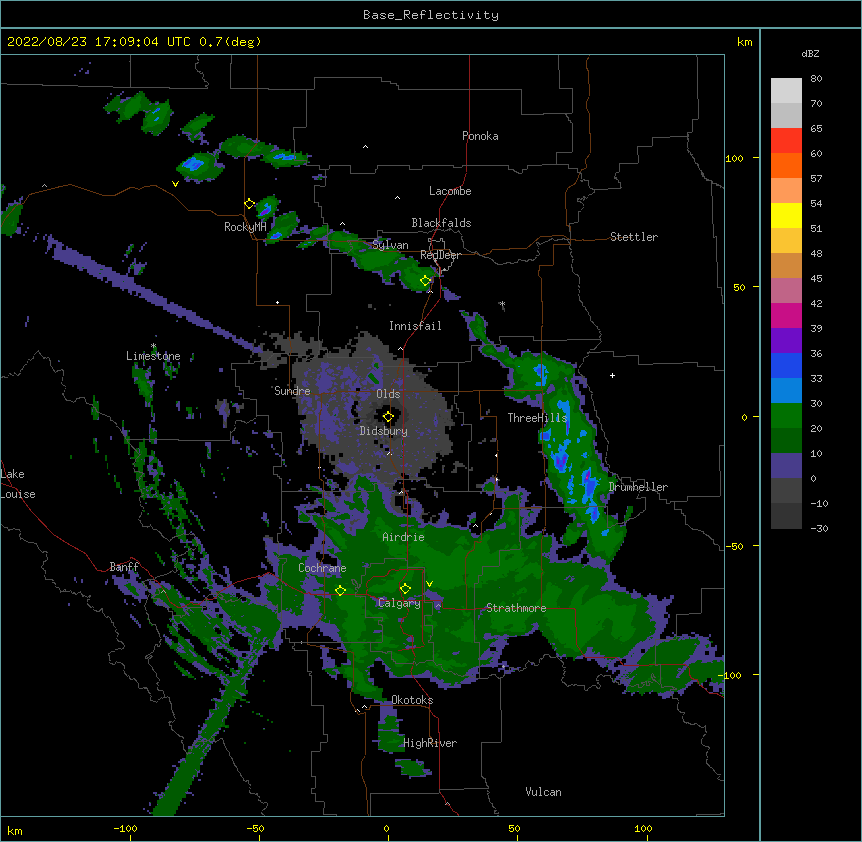Click the 100 tick on right axis
Screen dimensions: 862x842
[x=734, y=158]
